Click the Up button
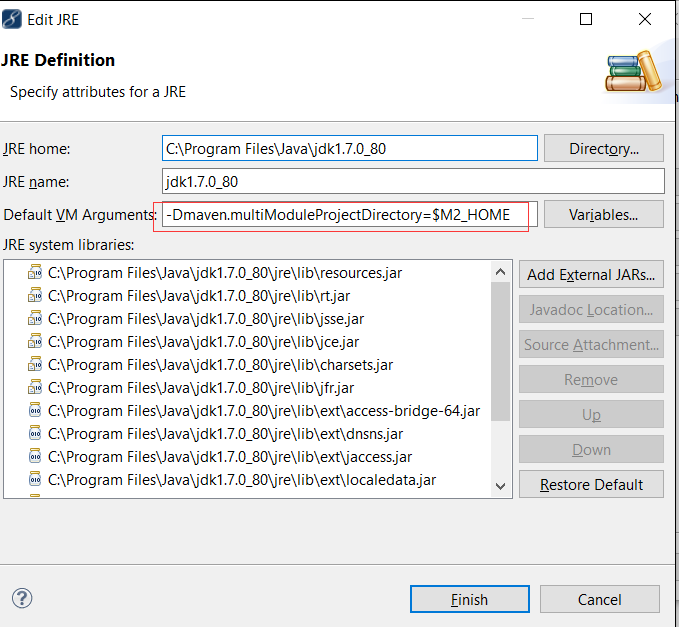Image resolution: width=679 pixels, height=627 pixels. click(591, 414)
